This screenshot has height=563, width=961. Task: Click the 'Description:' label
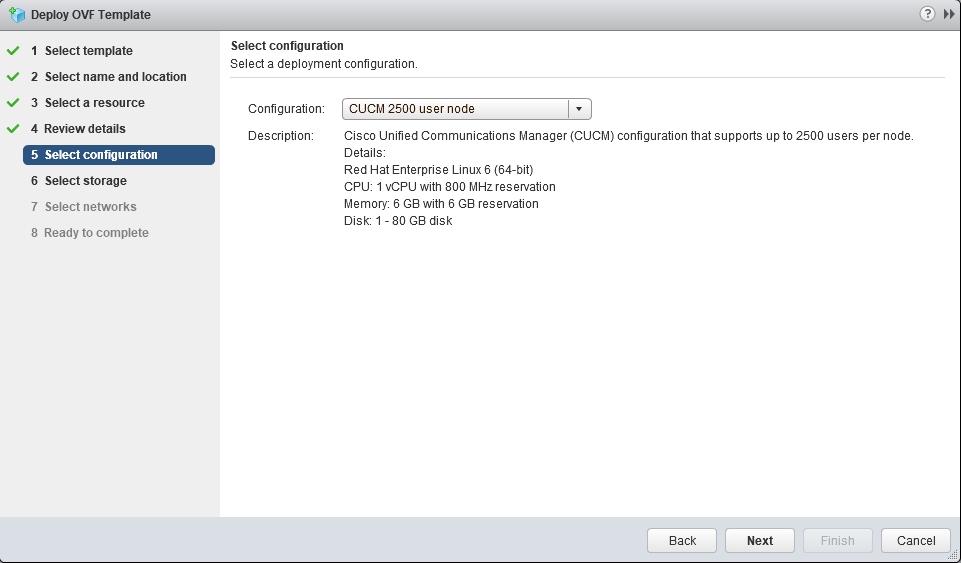(x=281, y=136)
